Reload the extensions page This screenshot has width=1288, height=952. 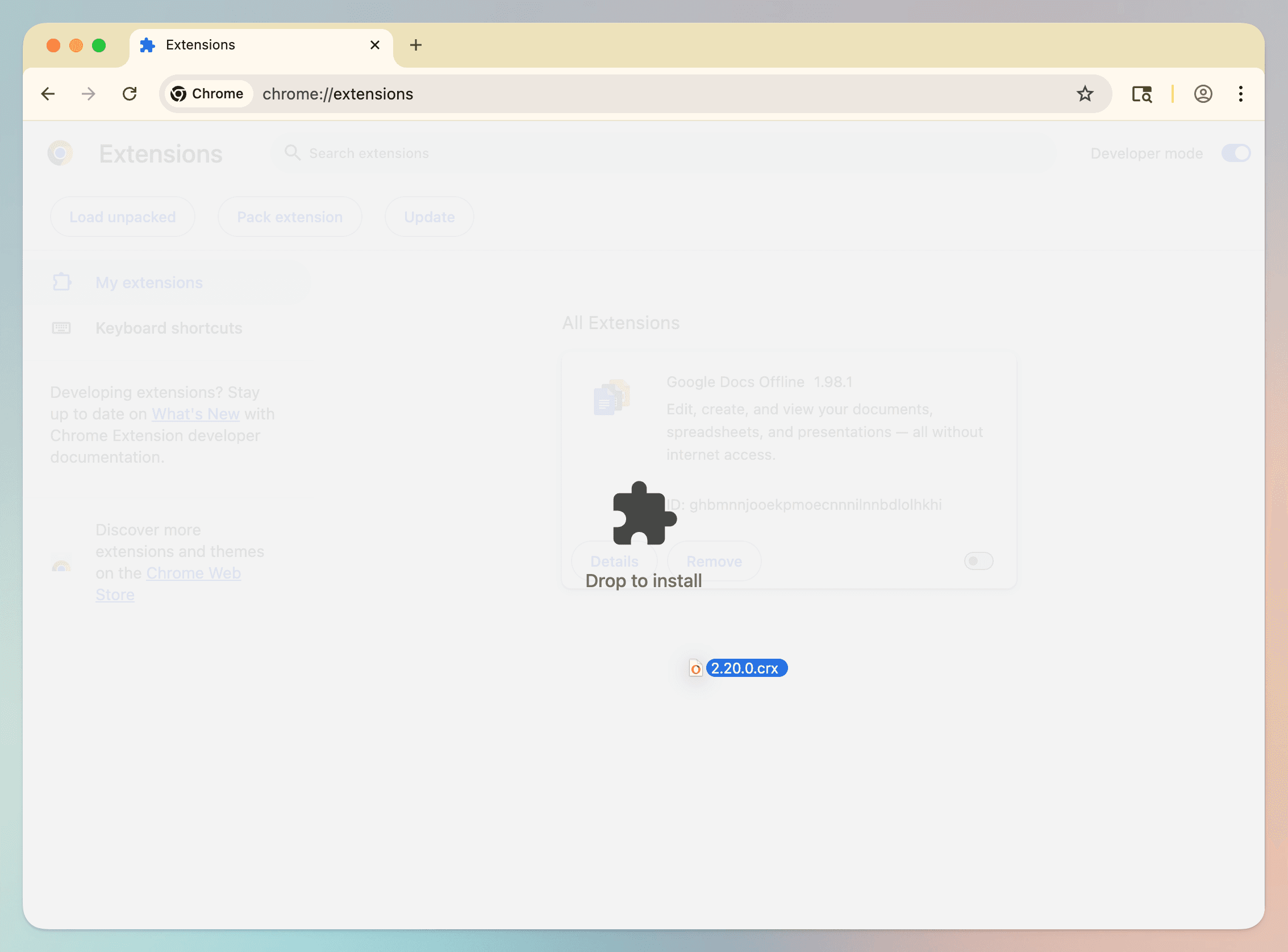(130, 94)
